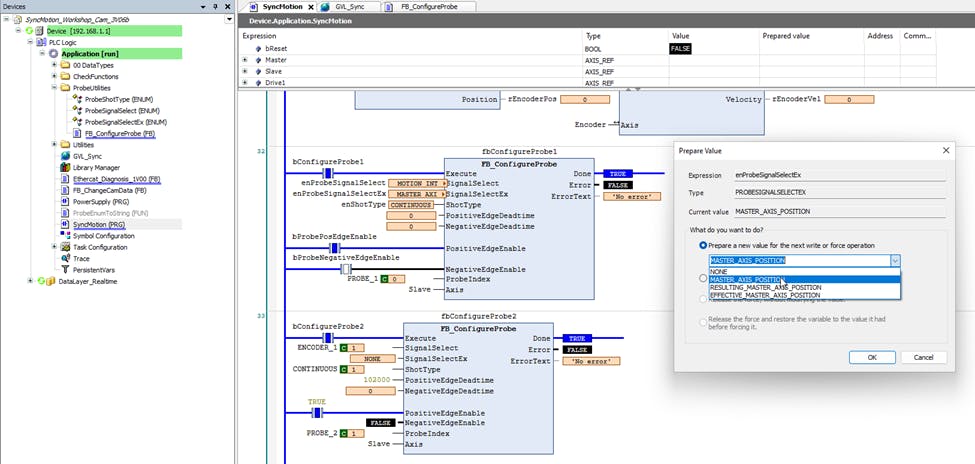The width and height of the screenshot is (975, 464).
Task: Click the FB_ConfigureProbe function block icon in tree
Action: (x=77, y=133)
